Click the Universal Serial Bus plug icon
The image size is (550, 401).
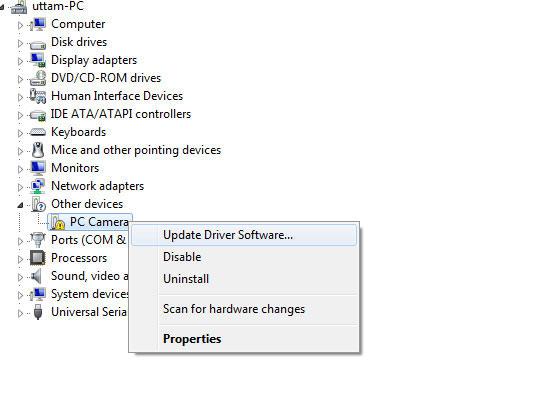pyautogui.click(x=38, y=312)
